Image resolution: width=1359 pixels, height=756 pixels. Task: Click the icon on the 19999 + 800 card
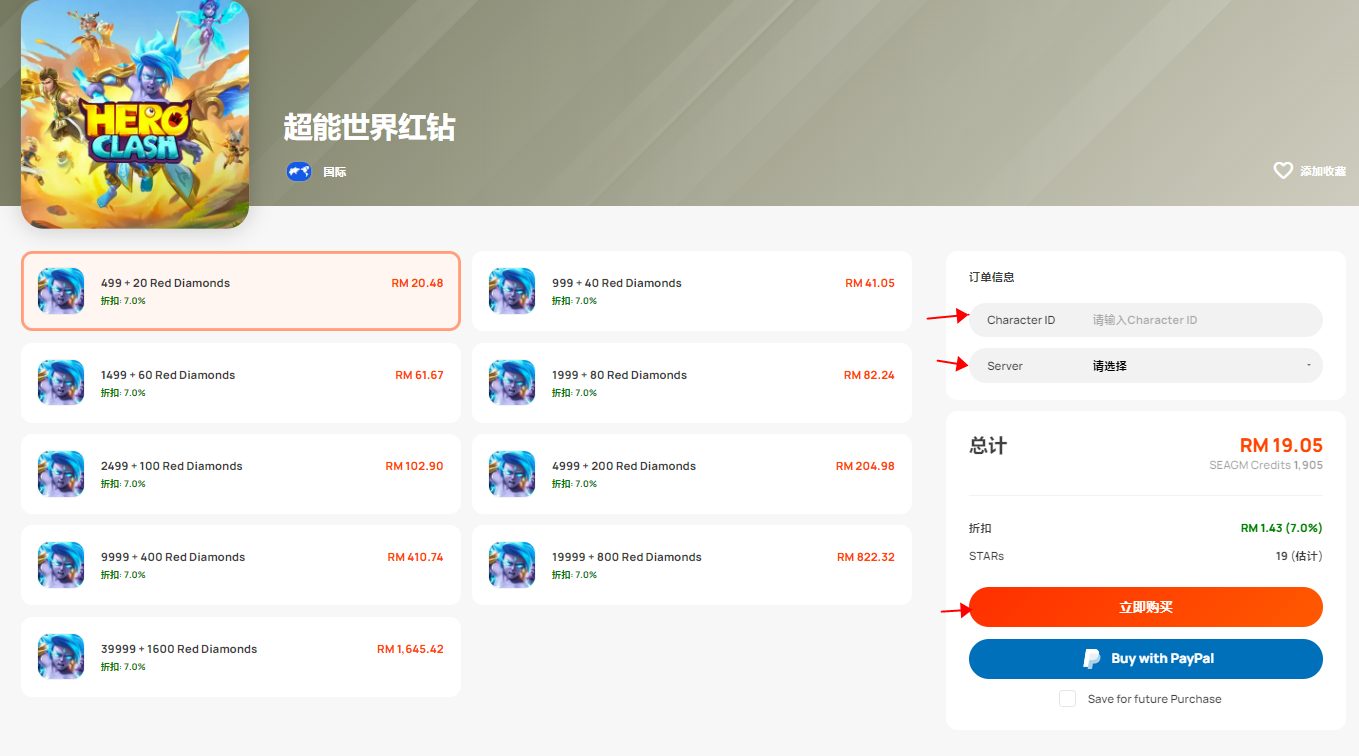tap(512, 565)
